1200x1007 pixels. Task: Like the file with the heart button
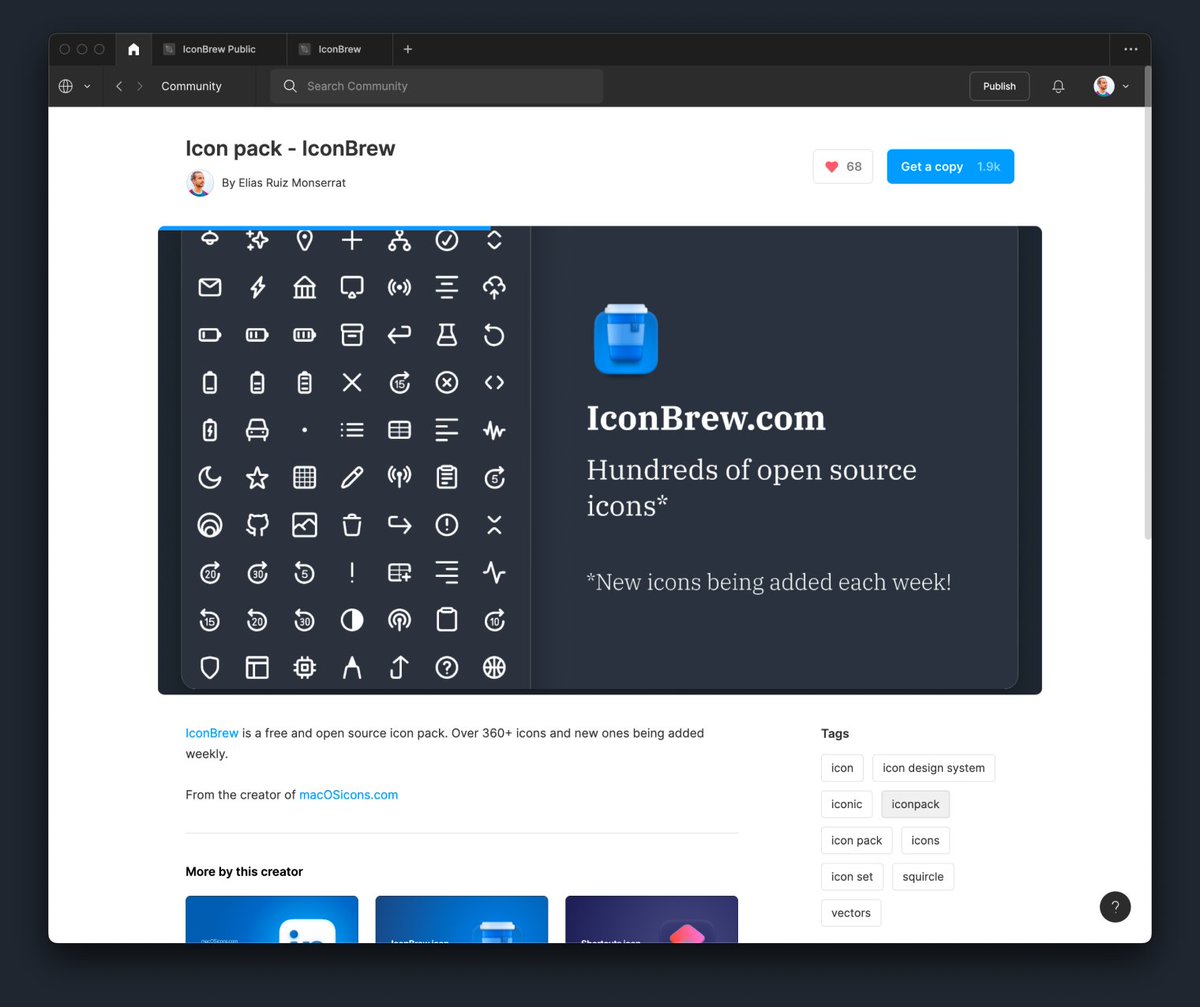point(843,167)
